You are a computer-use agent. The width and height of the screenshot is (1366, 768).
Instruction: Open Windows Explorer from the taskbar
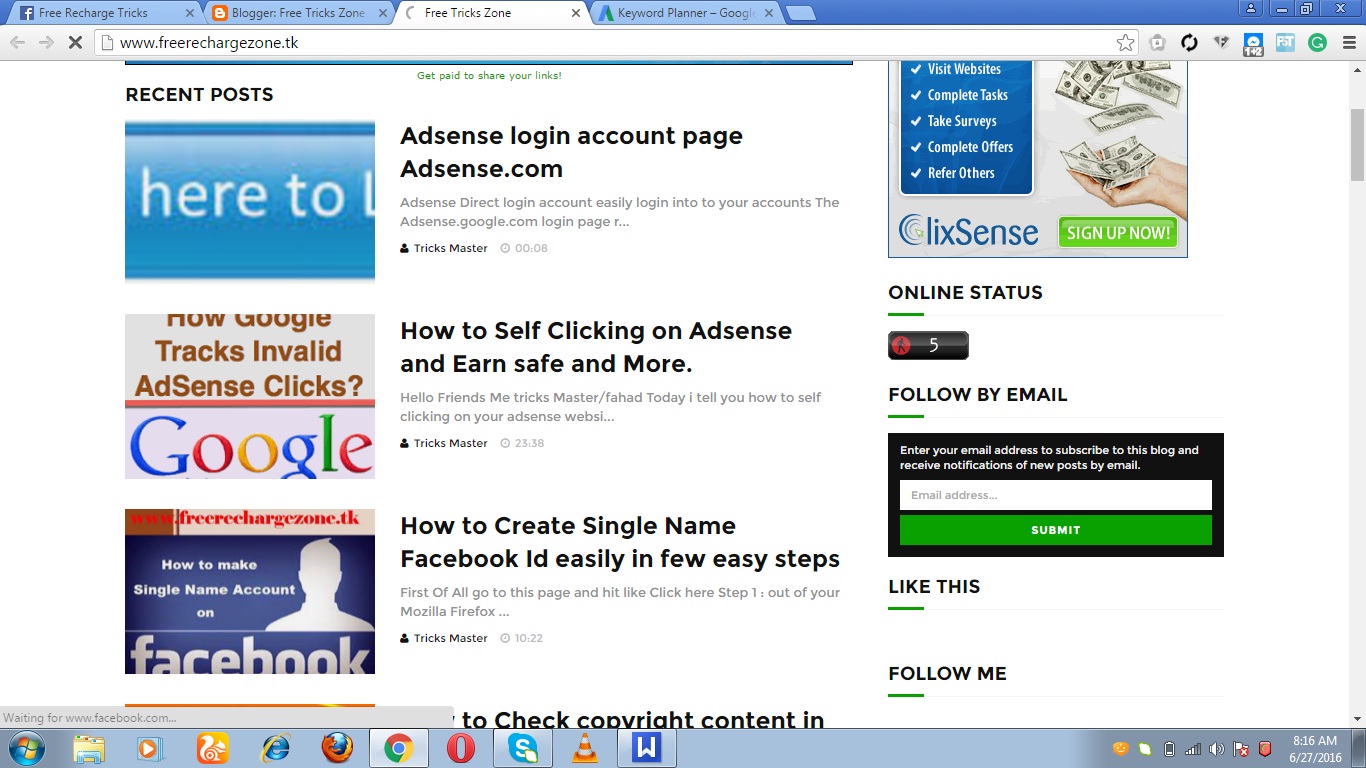tap(89, 748)
